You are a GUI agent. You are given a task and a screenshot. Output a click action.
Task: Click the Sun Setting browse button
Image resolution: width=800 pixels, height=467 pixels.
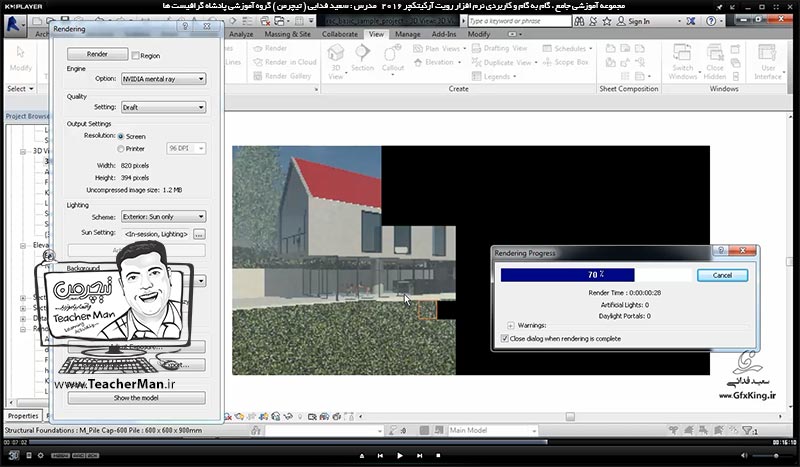pos(199,234)
